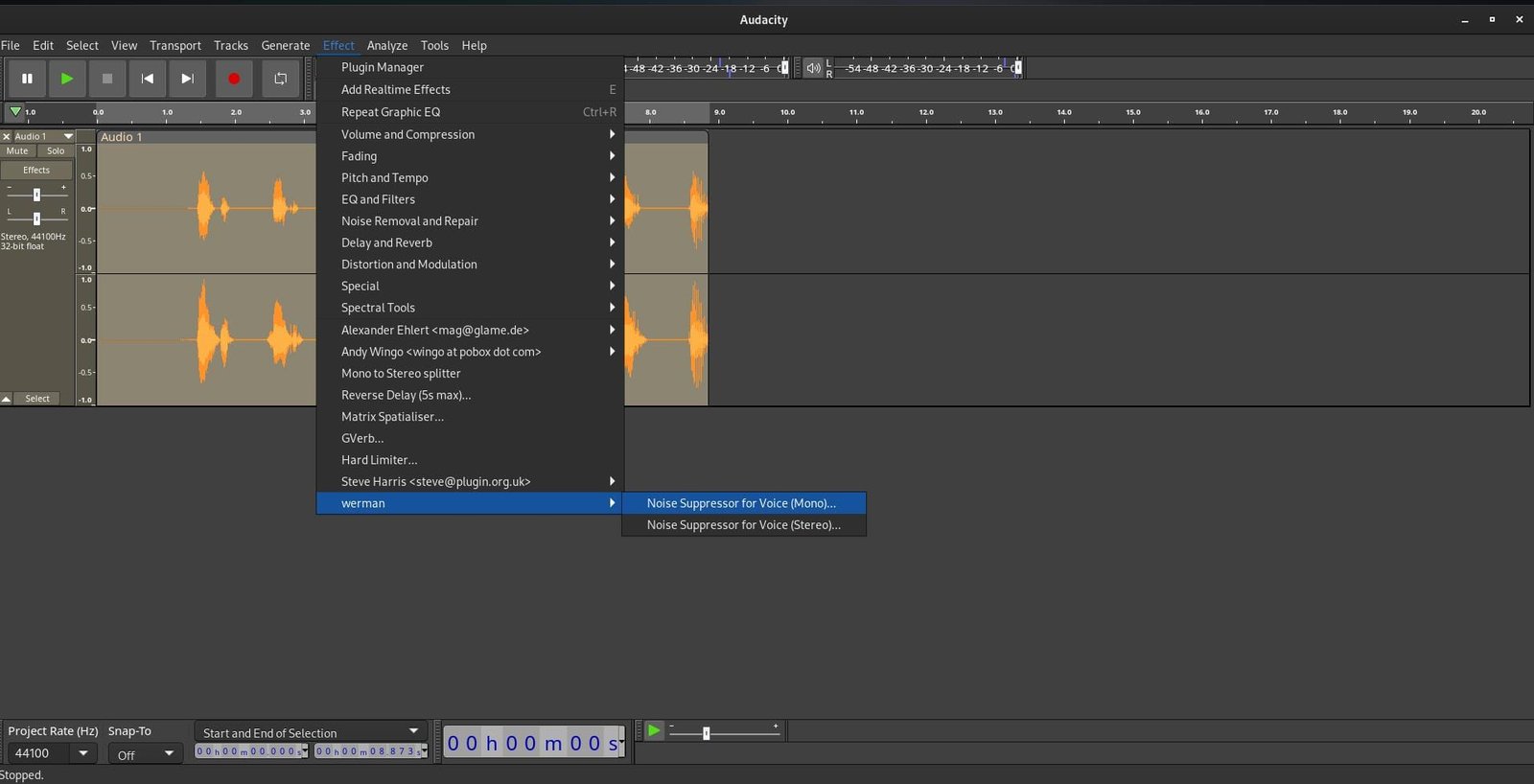Open the track Effects panel button
1534x784 pixels.
coord(36,170)
